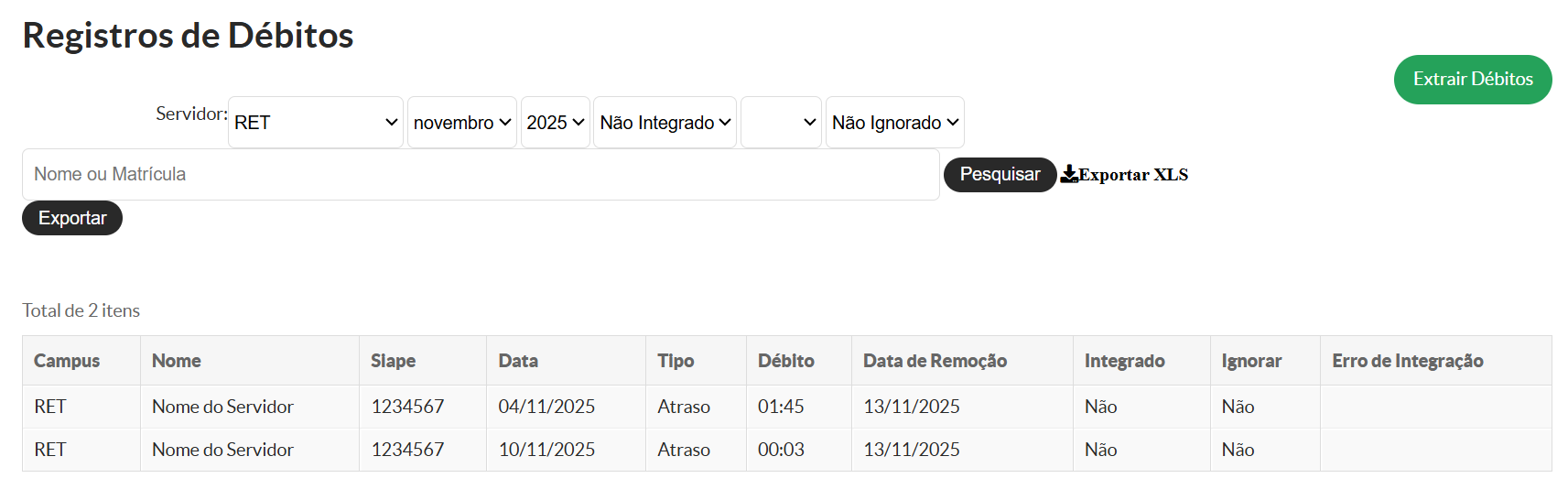Image resolution: width=1568 pixels, height=489 pixels.
Task: Expand the 2025 year selector
Action: (555, 123)
